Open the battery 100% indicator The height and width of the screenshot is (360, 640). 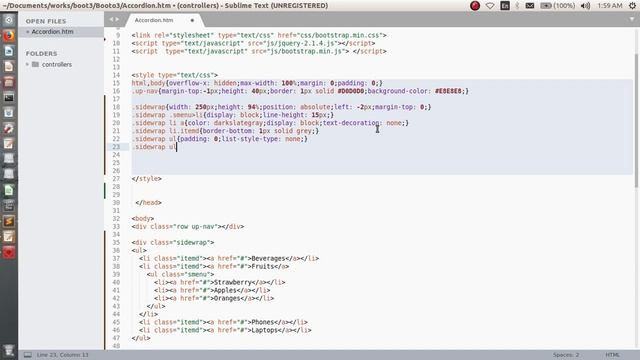click(x=558, y=6)
